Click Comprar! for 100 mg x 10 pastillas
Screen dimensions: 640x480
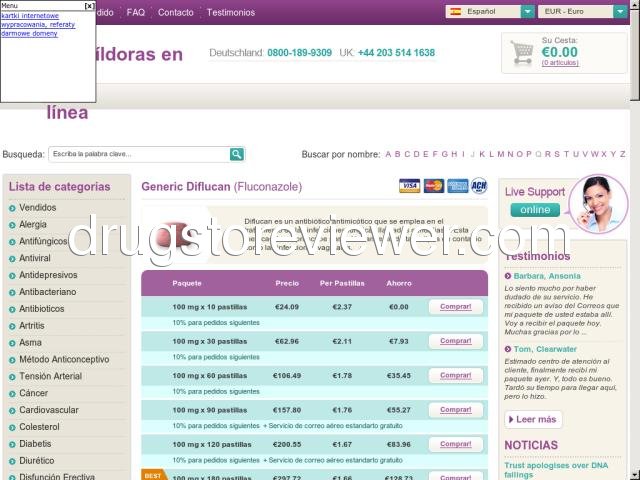tap(456, 307)
